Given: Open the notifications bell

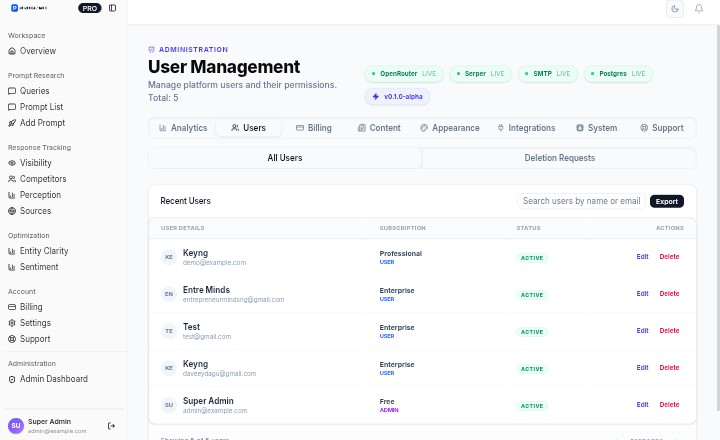Looking at the screenshot, I should pos(698,9).
